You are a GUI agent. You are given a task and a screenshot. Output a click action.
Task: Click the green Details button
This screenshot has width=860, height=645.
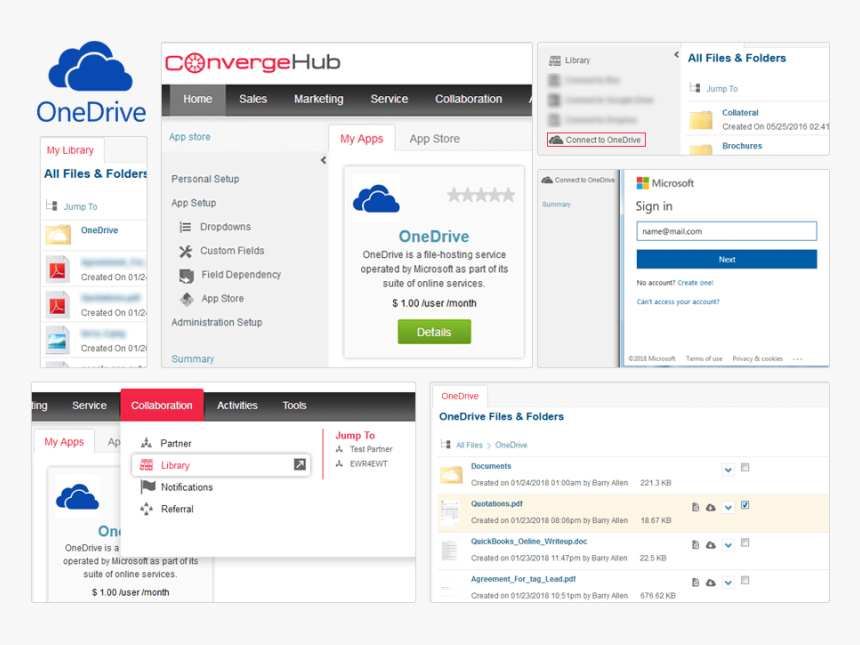coord(434,331)
